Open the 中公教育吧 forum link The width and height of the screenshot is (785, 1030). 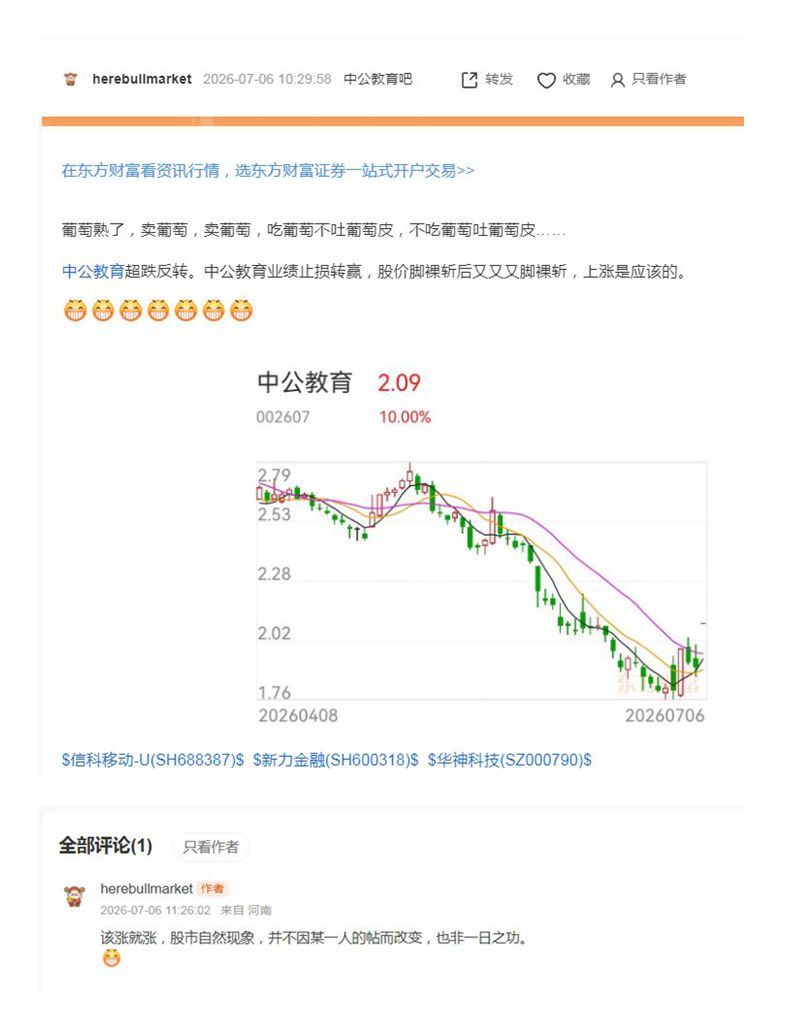point(378,79)
